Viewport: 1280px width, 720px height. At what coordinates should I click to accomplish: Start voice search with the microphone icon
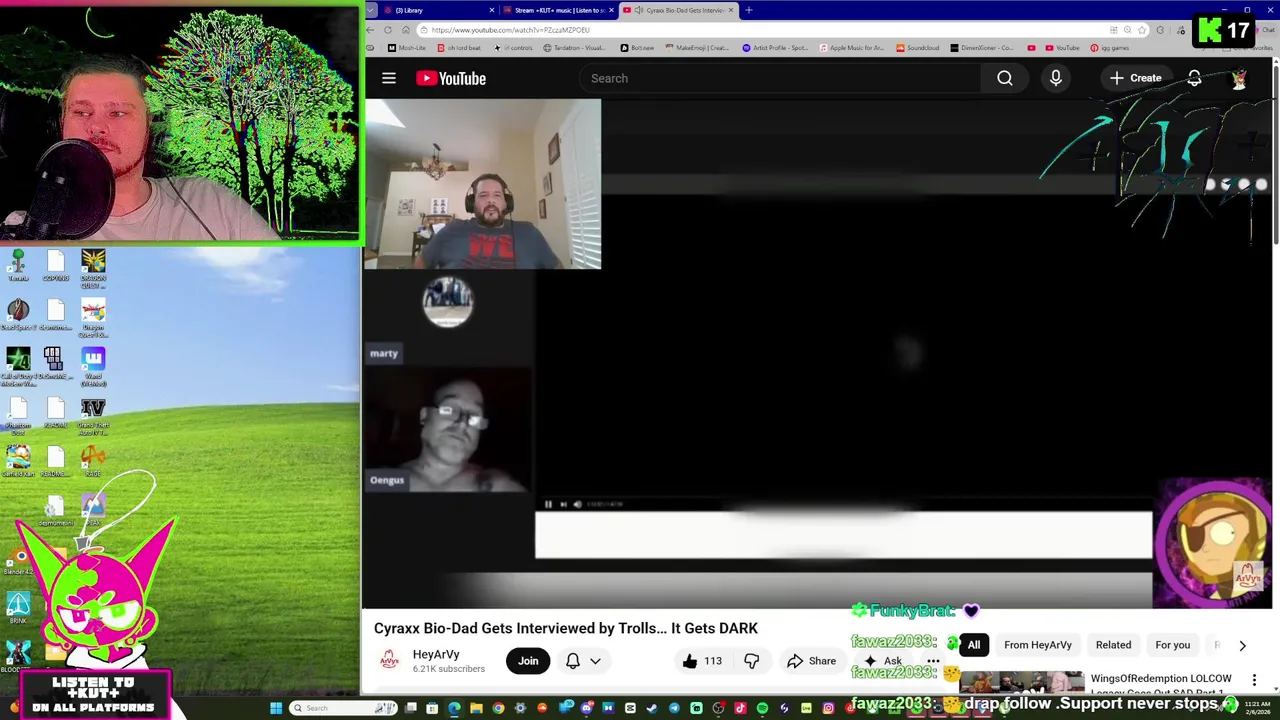pyautogui.click(x=1056, y=78)
